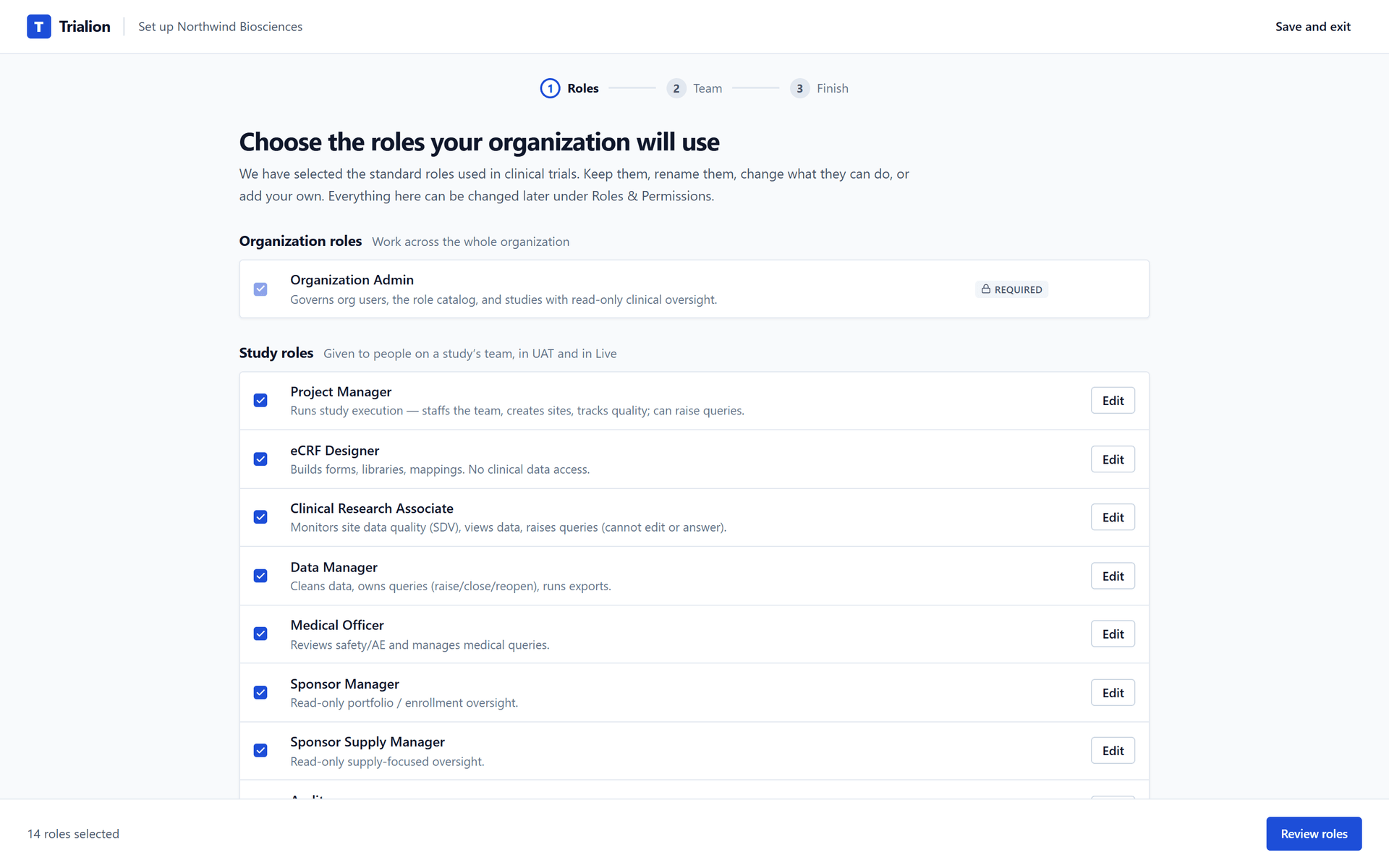Go to step 2 Team
The height and width of the screenshot is (868, 1389).
(694, 88)
